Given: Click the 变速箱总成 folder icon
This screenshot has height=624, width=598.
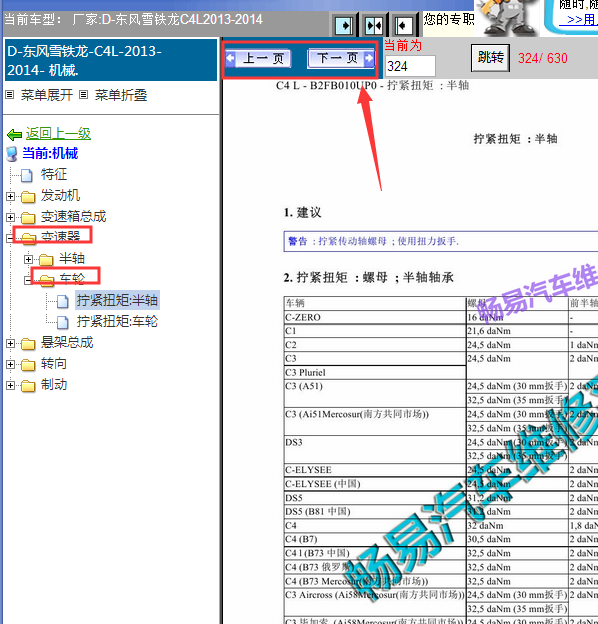Looking at the screenshot, I should pos(28,218).
